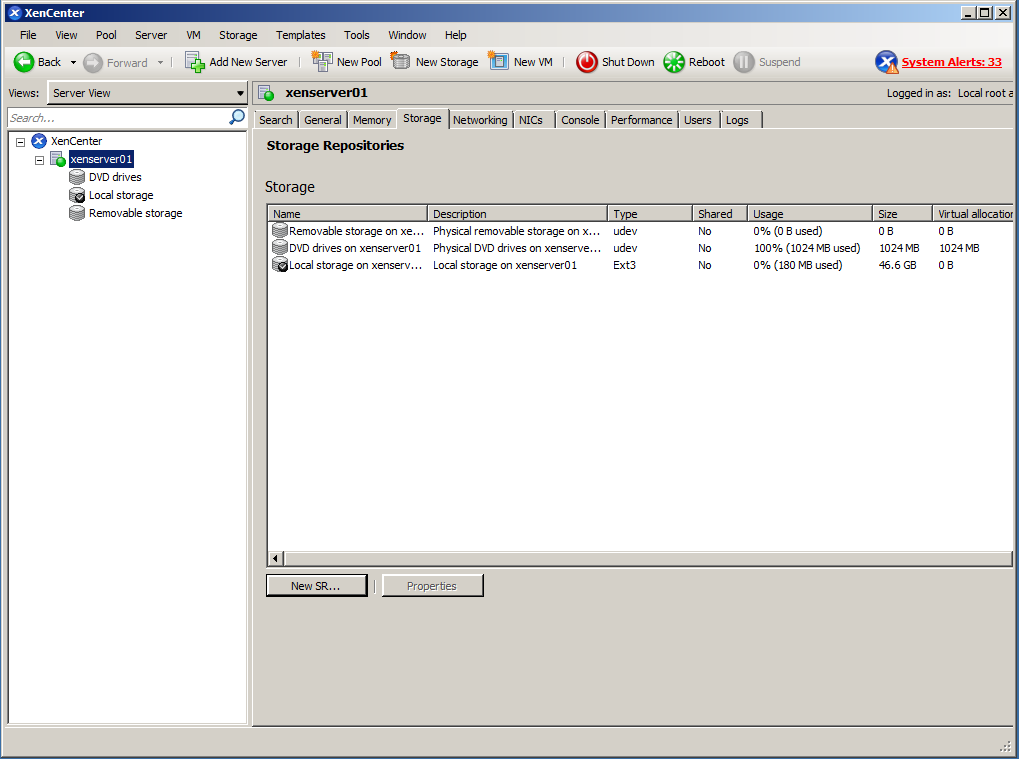Open the Views Server View dropdown
This screenshot has width=1019, height=759.
pyautogui.click(x=147, y=93)
